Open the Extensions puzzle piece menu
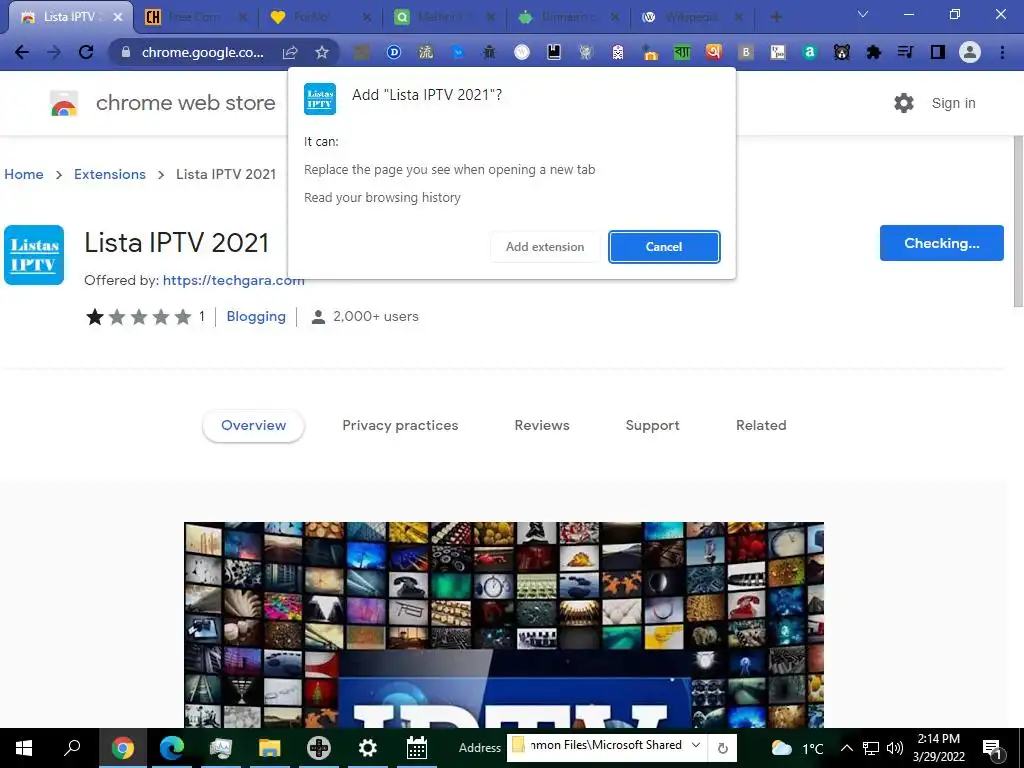The width and height of the screenshot is (1024, 768). tap(874, 52)
